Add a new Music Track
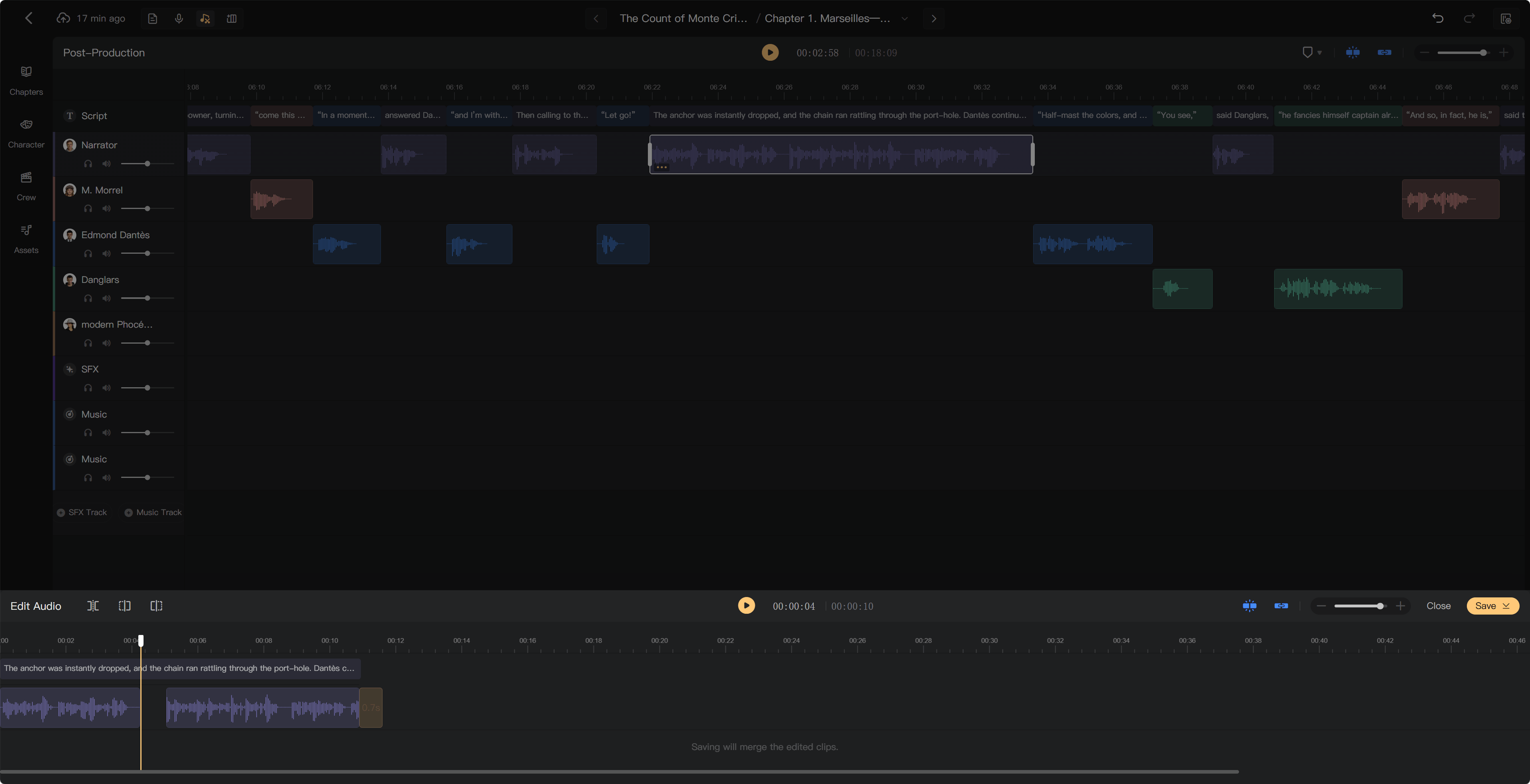This screenshot has height=784, width=1530. tap(153, 513)
